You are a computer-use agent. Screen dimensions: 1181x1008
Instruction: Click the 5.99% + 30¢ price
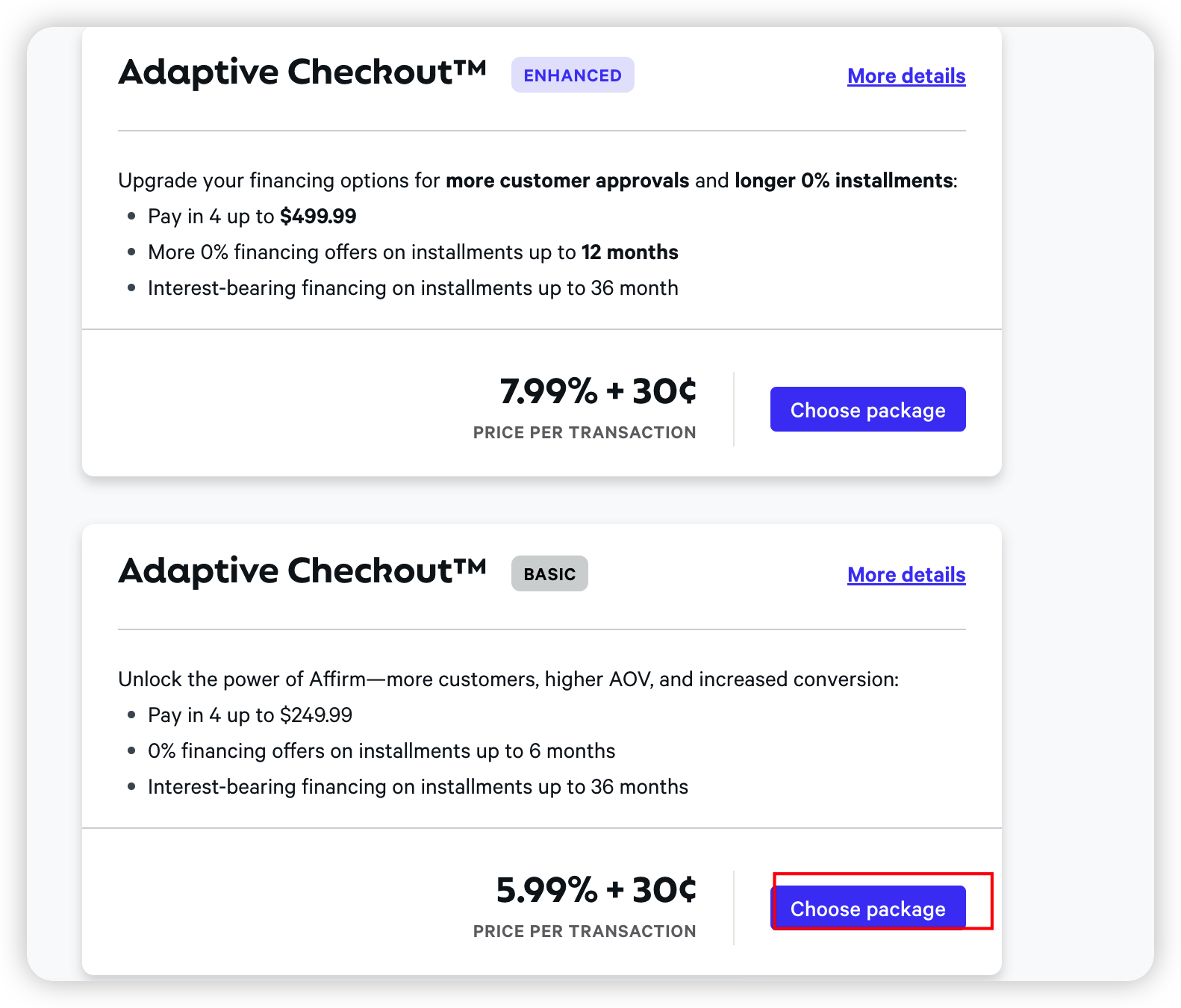click(596, 890)
